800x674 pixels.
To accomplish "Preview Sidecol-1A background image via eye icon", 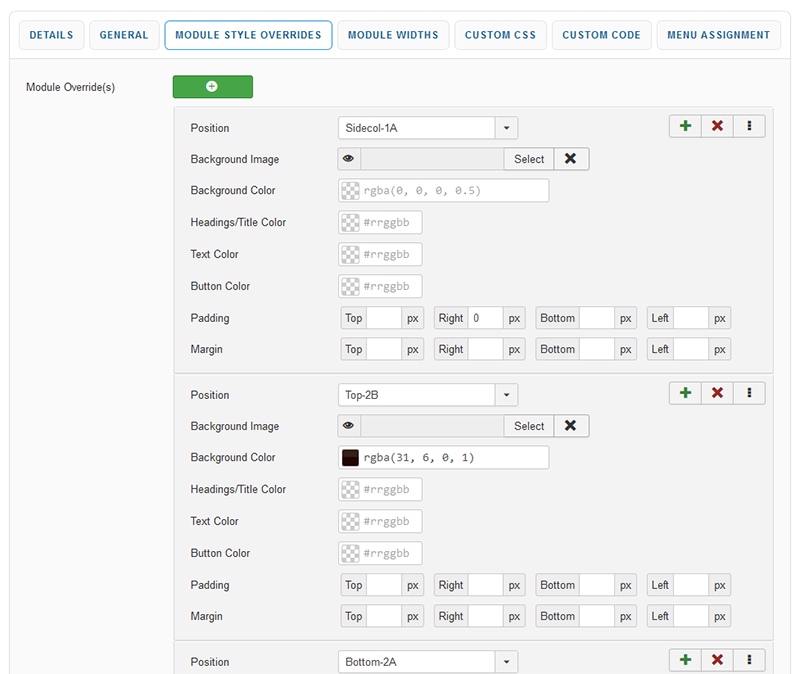I will click(349, 159).
